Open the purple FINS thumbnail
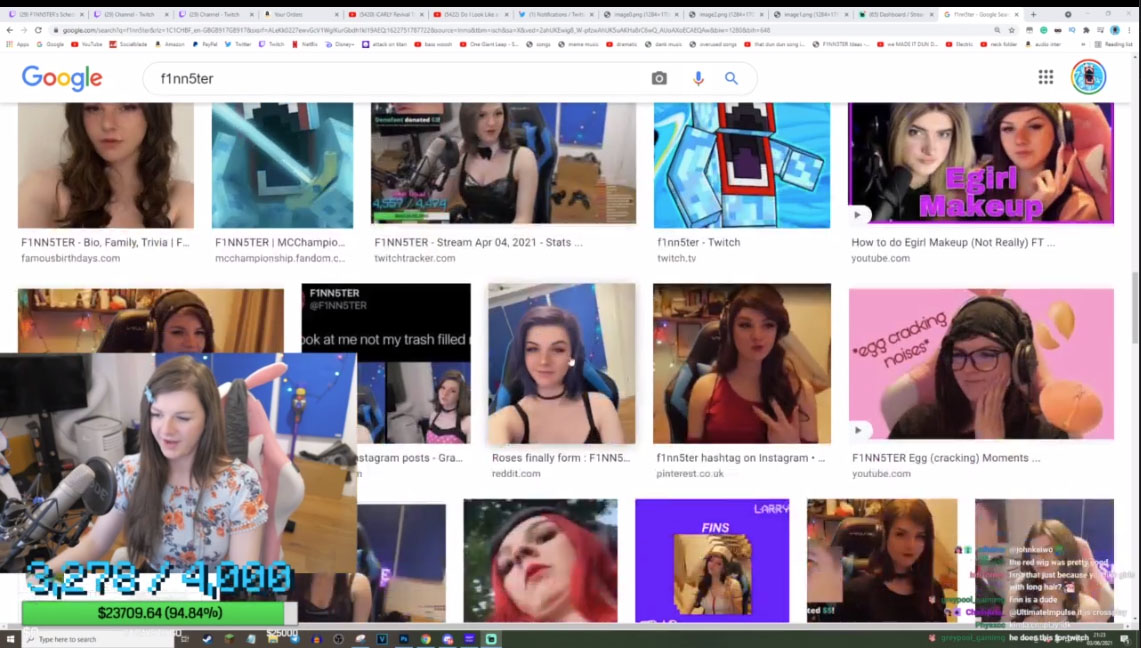This screenshot has height=648, width=1141. click(x=712, y=560)
